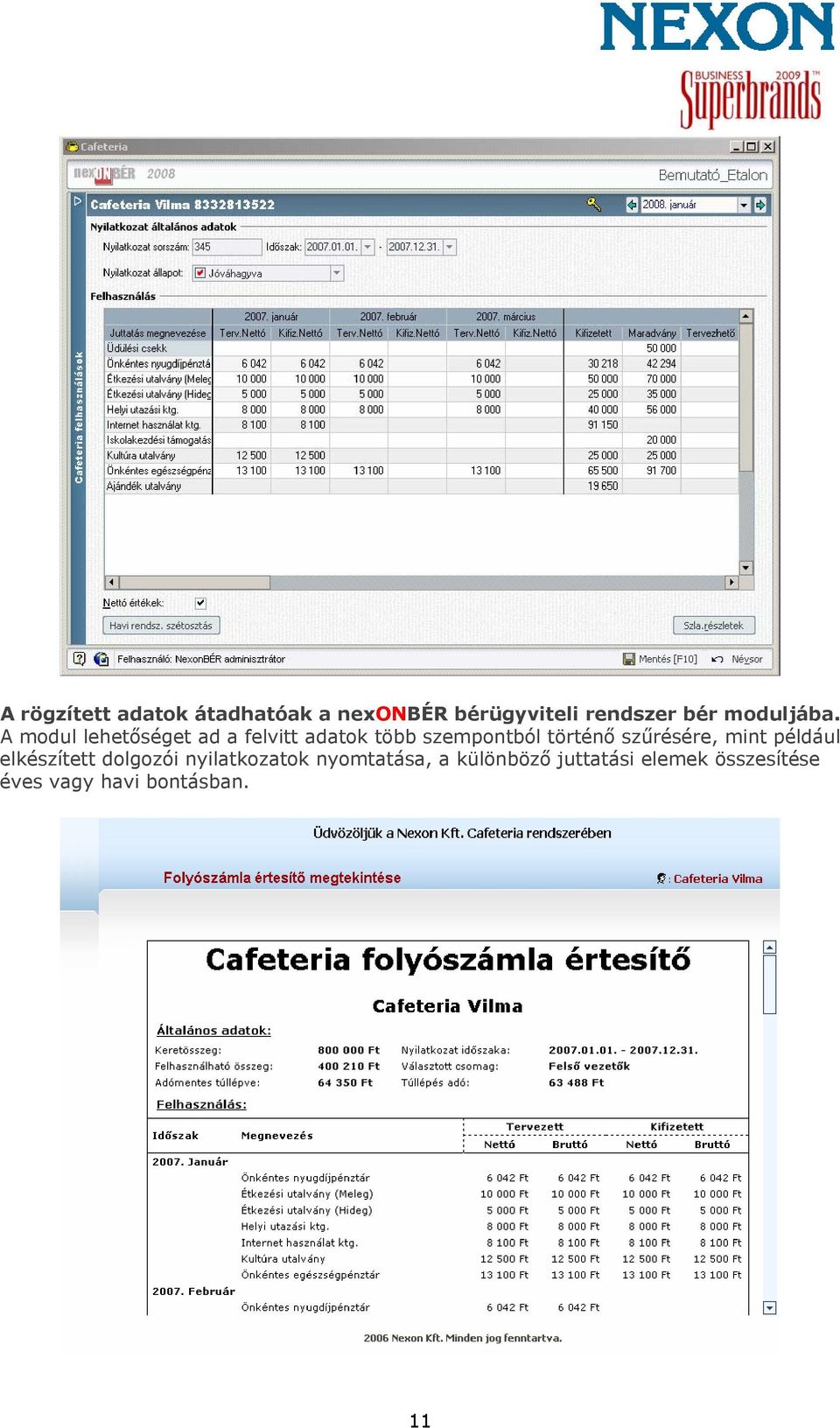840x1428 pixels.
Task: Click the Felső vezetők package value
Action: [589, 1066]
